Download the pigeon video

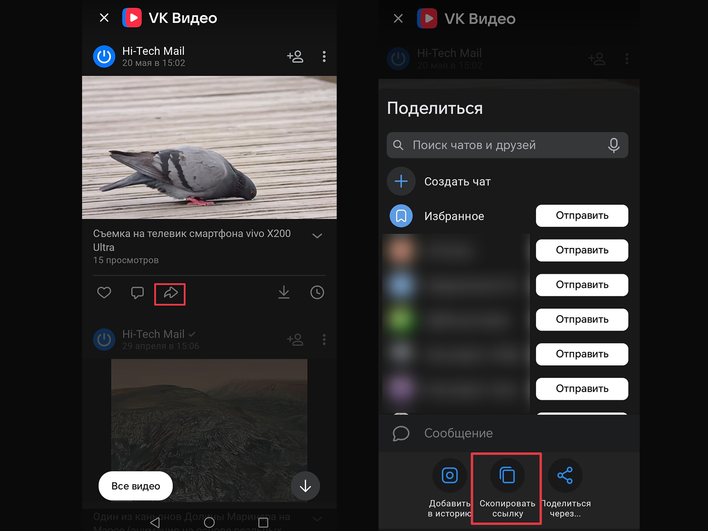[x=284, y=293]
